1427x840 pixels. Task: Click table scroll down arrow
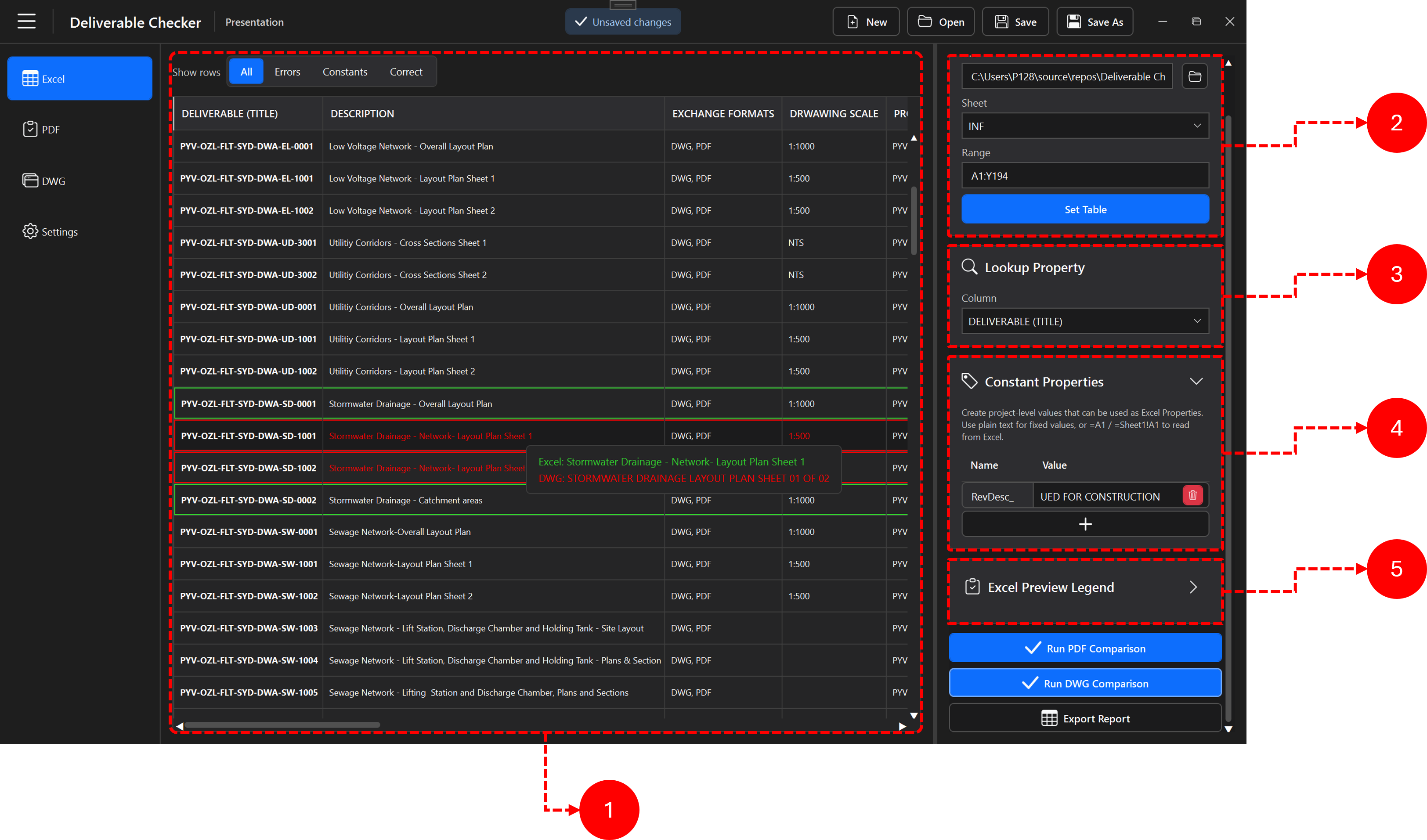pos(914,716)
